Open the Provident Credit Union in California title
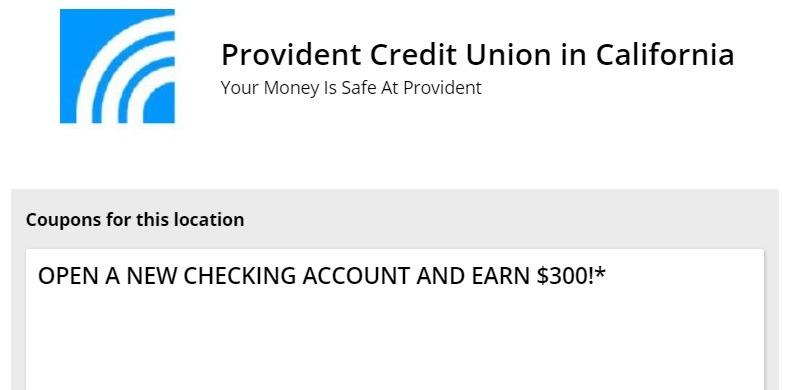Viewport: 799px width, 390px height. [477, 55]
